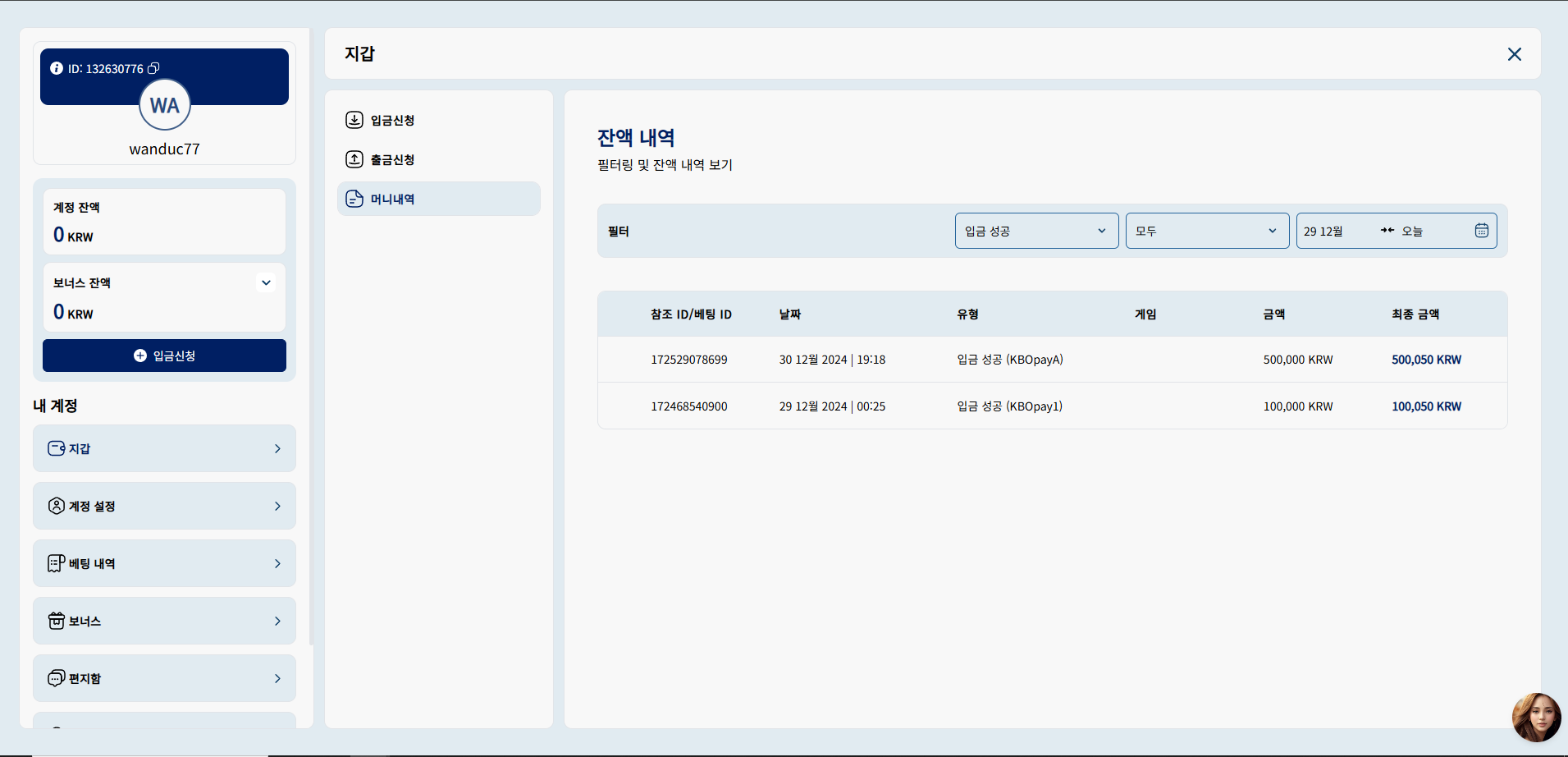
Task: Click the money history document icon
Action: tap(354, 199)
